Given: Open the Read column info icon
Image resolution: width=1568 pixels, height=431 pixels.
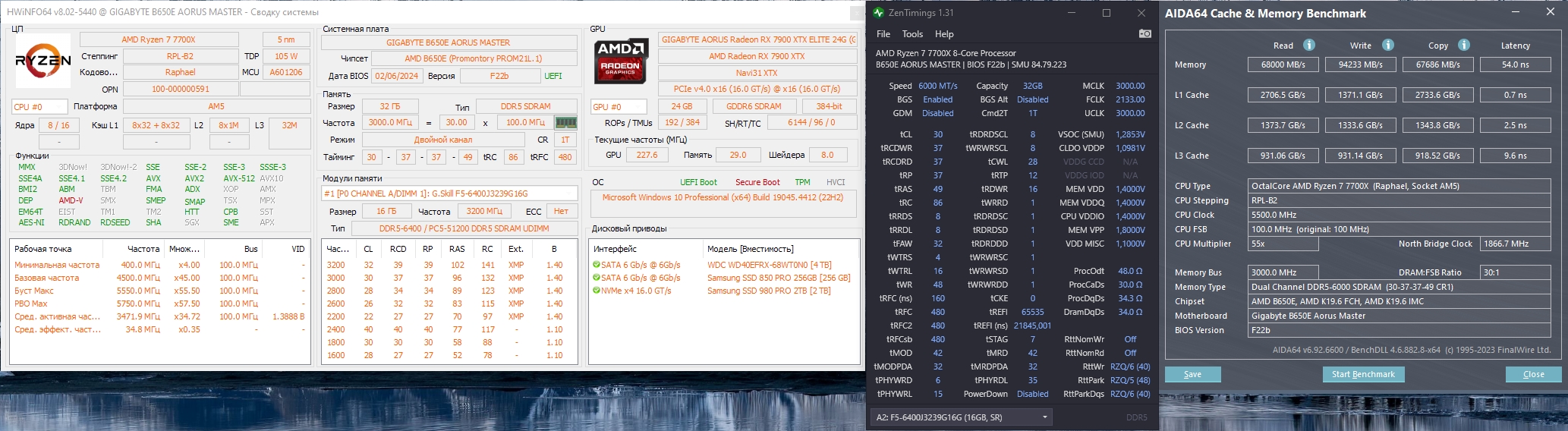Looking at the screenshot, I should [1309, 45].
